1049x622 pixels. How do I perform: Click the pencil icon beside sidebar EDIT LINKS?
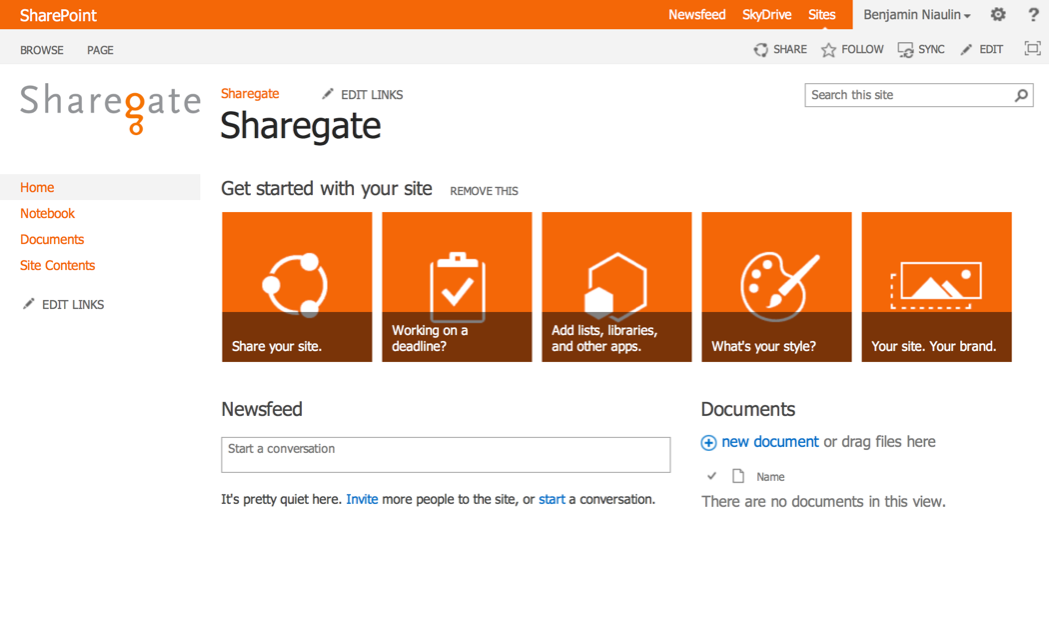click(x=28, y=304)
